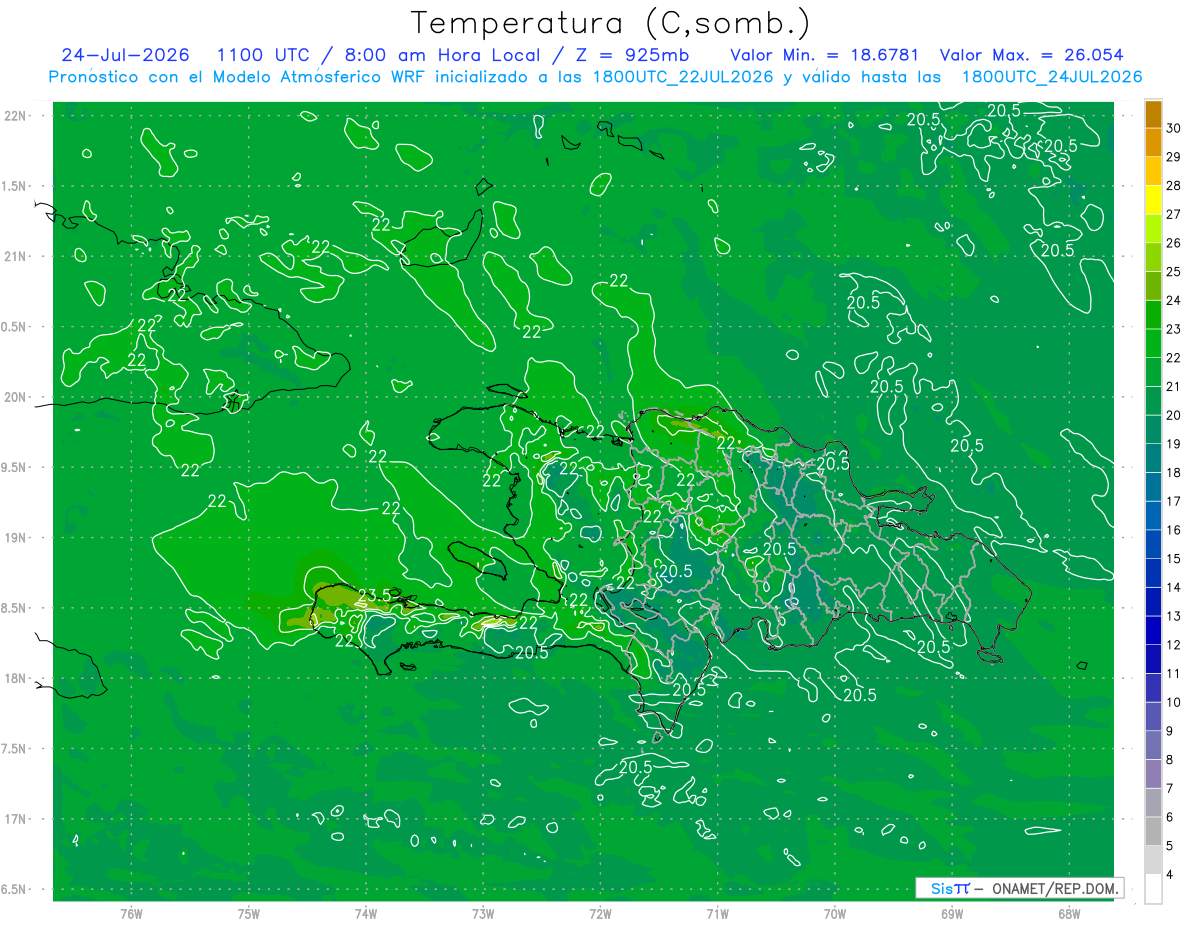The height and width of the screenshot is (927, 1200).
Task: Click the color scale label "27"
Action: click(x=1174, y=214)
